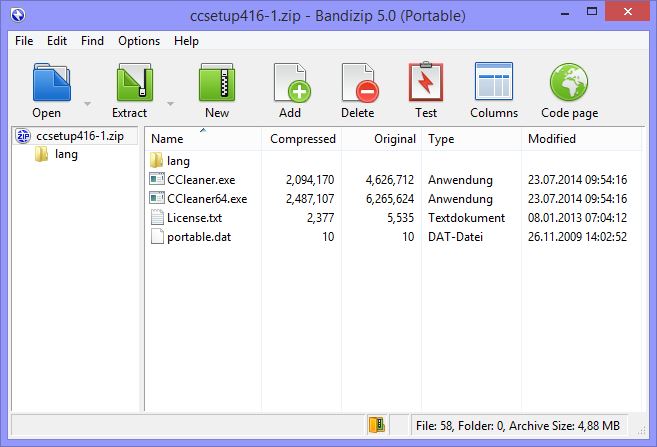Screen dimensions: 657x447
Task: Open the Help menu
Action: (186, 41)
